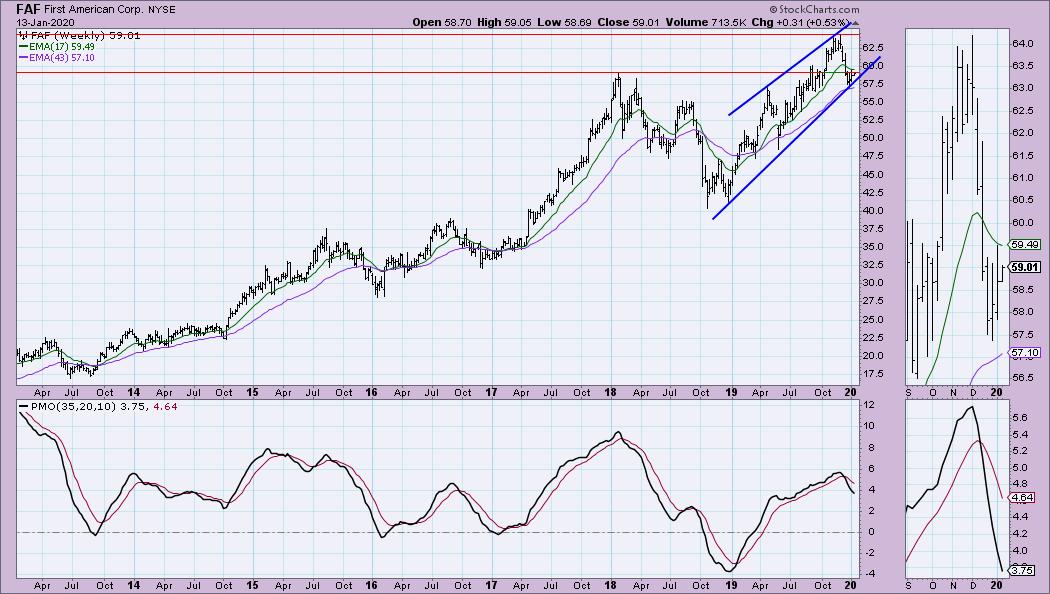
Task: Click the High 59.05 value
Action: (x=504, y=22)
